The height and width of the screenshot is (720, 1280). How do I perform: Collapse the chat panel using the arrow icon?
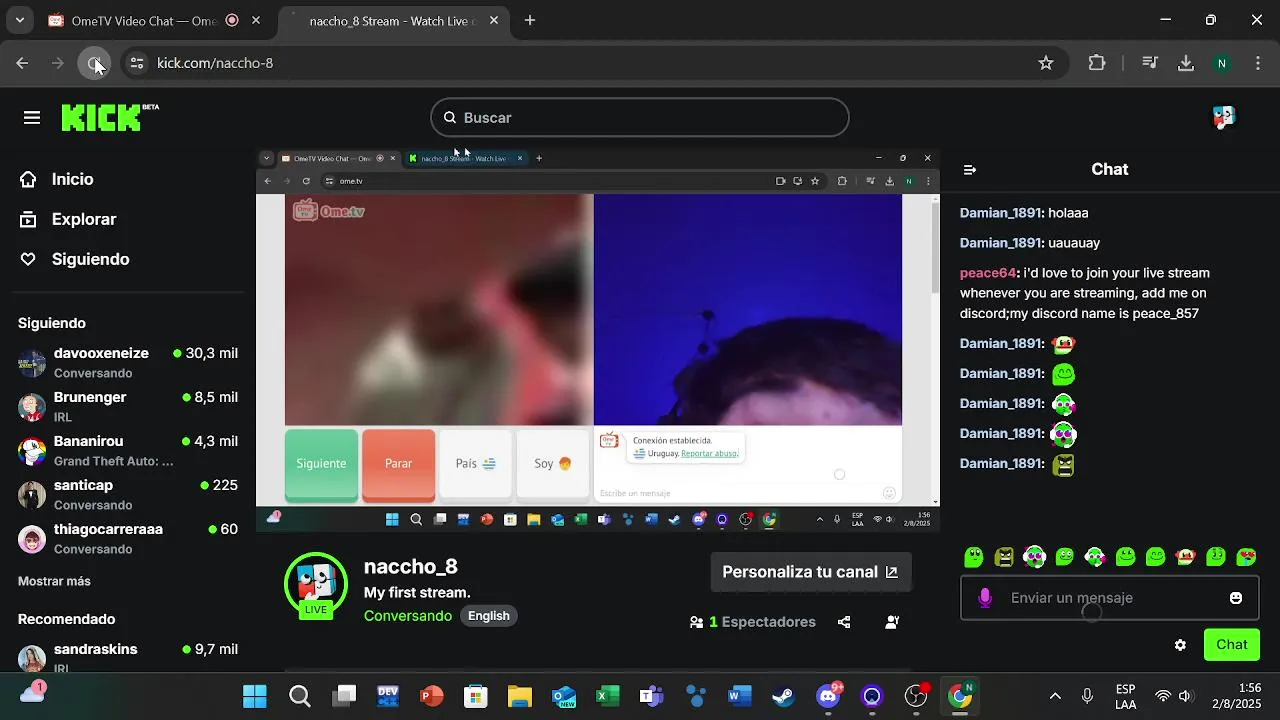(x=969, y=170)
